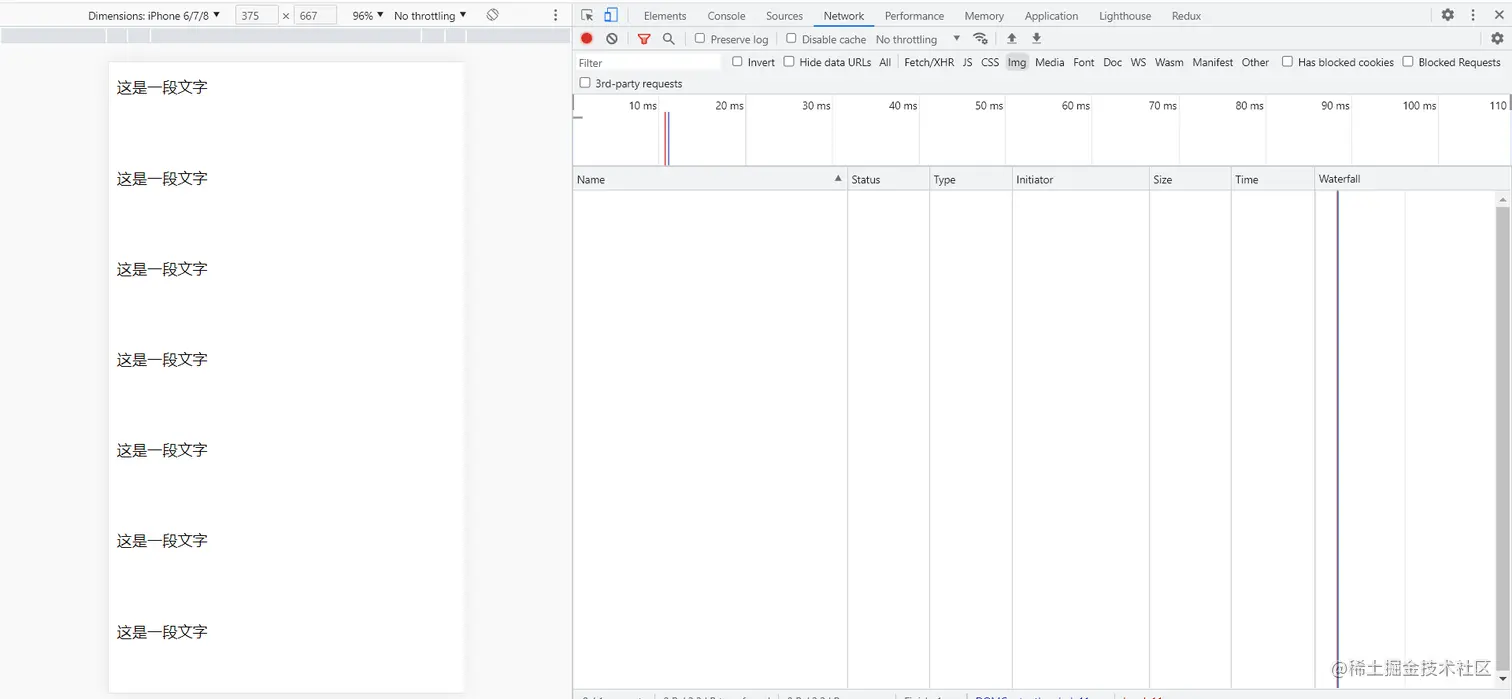Viewport: 1512px width, 699px height.
Task: Activate the inspect element picker icon
Action: point(587,15)
